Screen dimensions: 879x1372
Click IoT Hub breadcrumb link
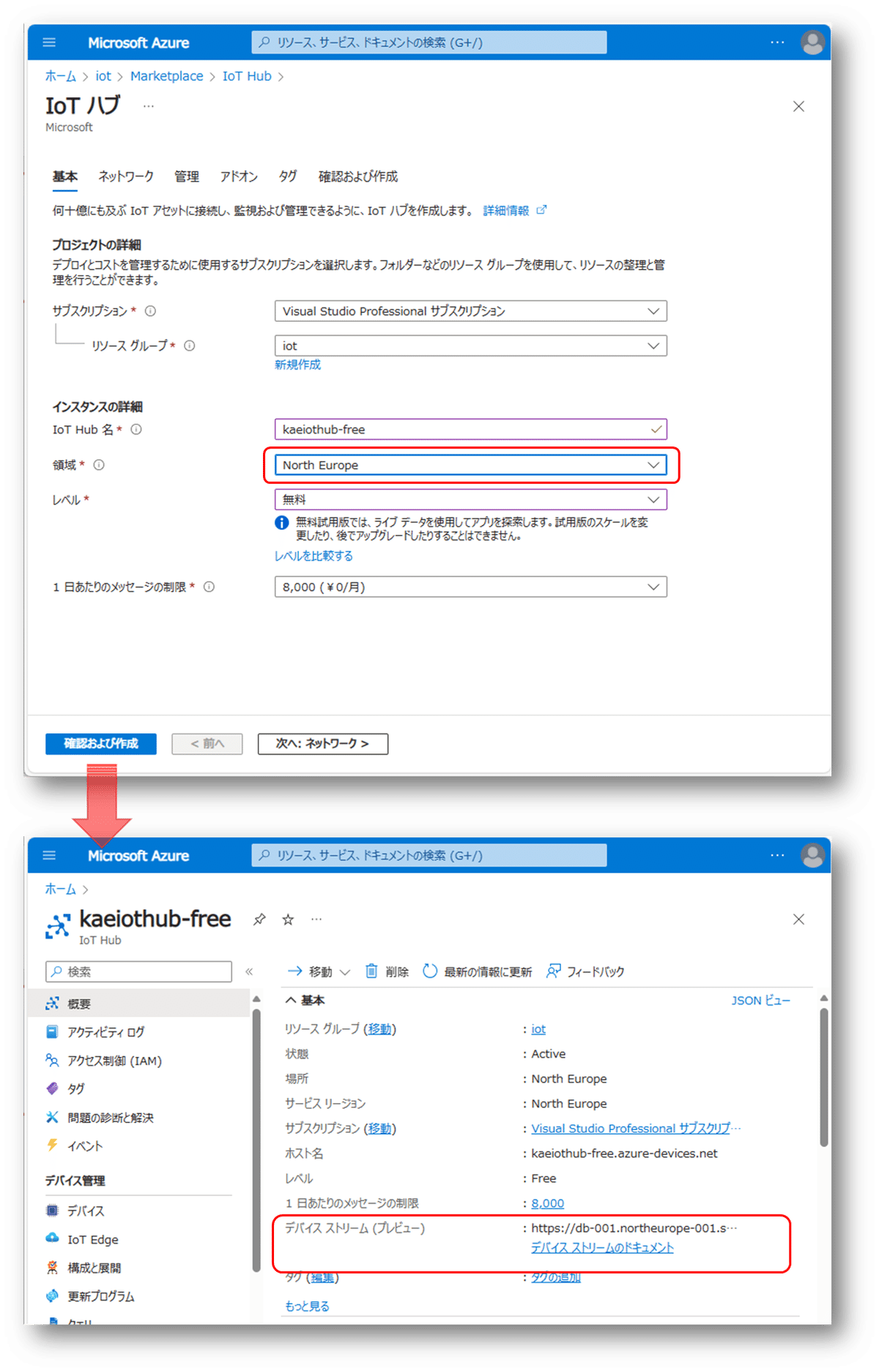tap(247, 76)
